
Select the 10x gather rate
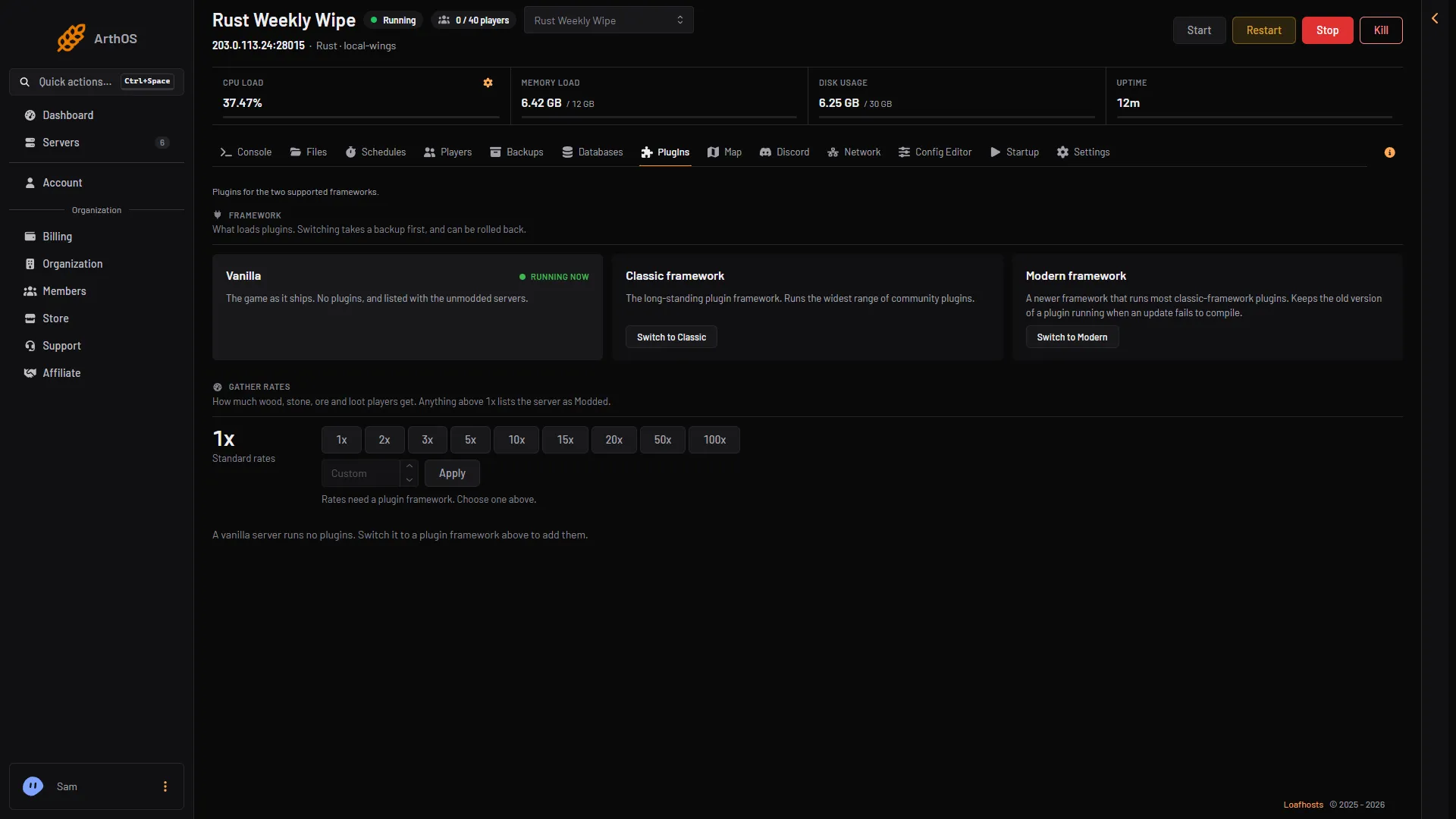pyautogui.click(x=516, y=440)
